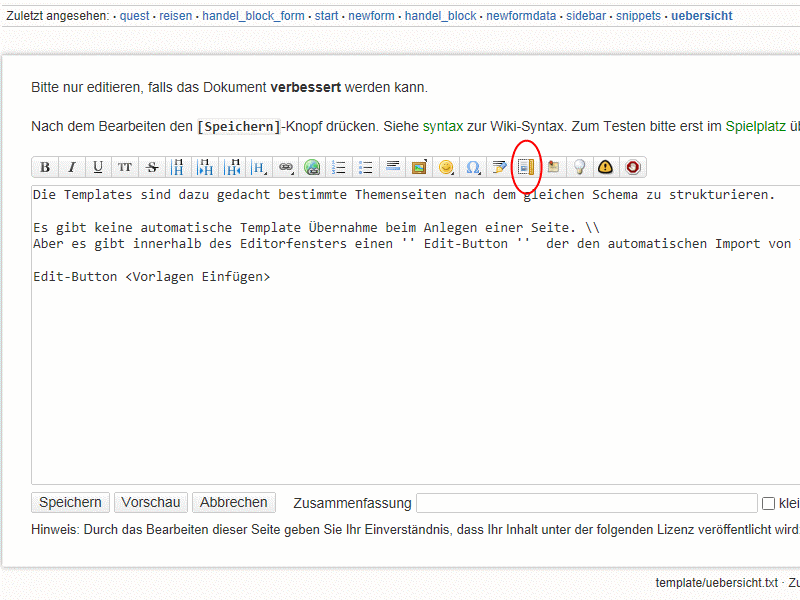800x600 pixels.
Task: Open the select headline level menu
Action: [259, 167]
